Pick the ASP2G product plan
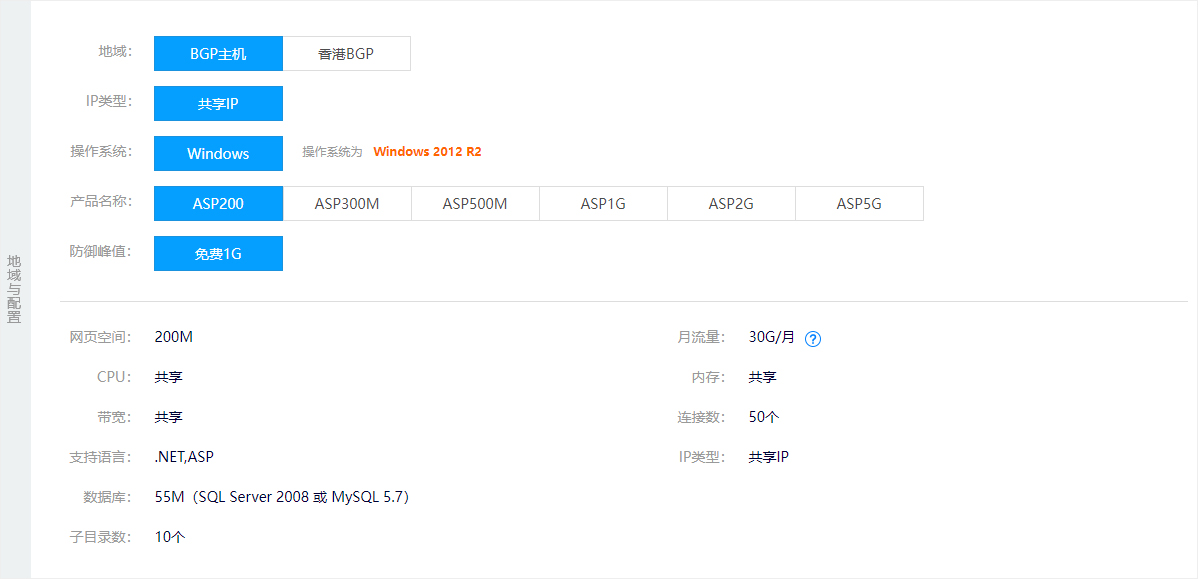Screen dimensions: 1198x579 click(x=731, y=203)
